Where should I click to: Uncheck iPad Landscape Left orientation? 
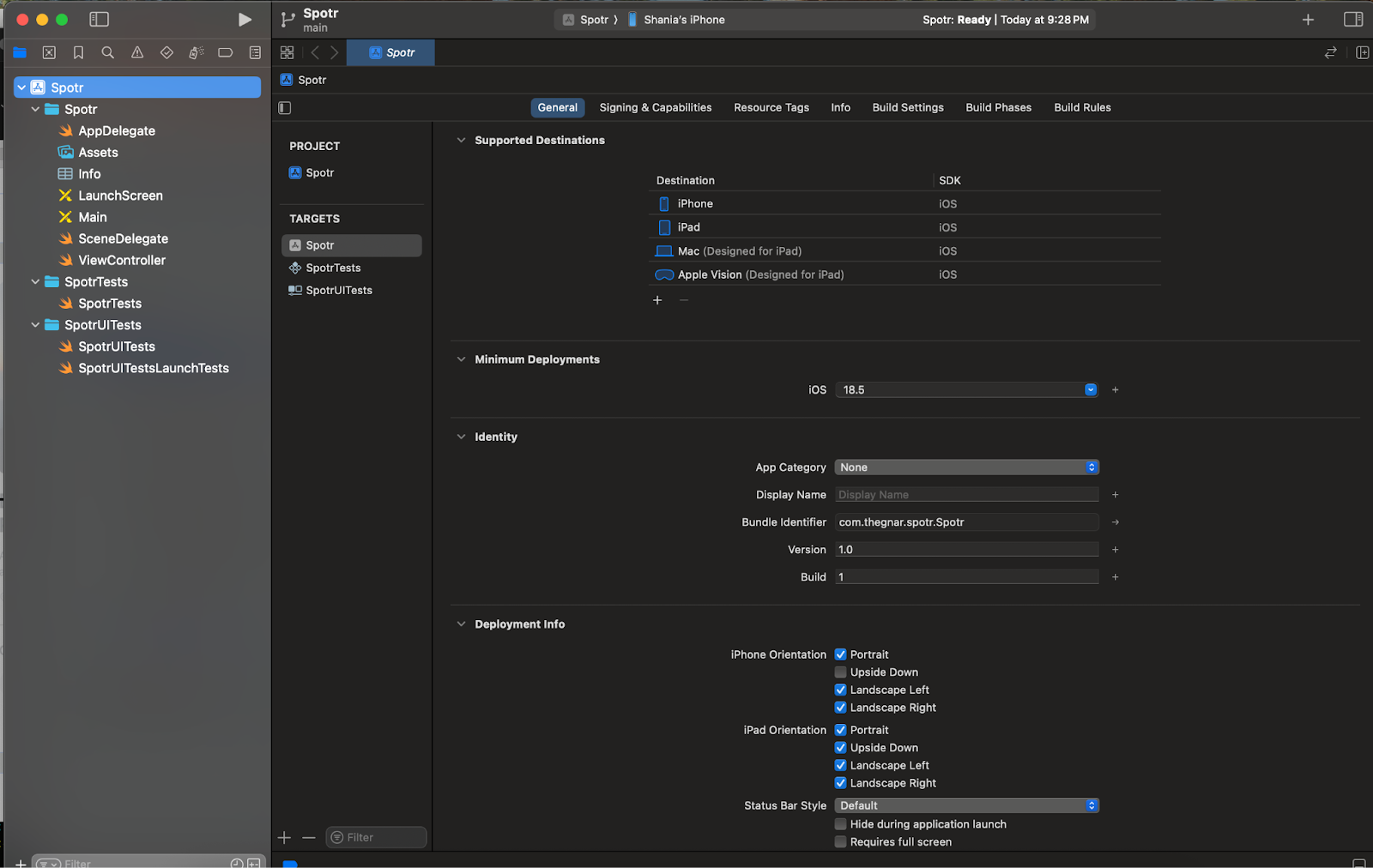(841, 765)
